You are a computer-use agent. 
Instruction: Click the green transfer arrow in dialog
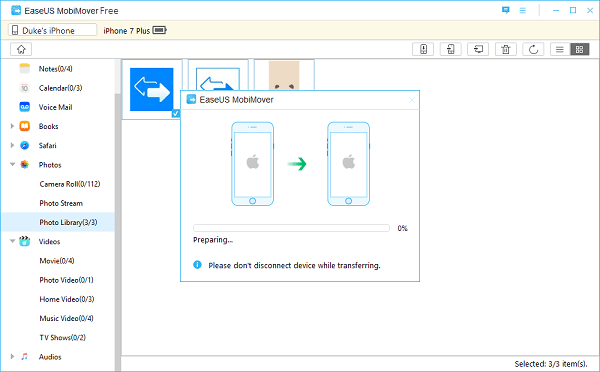tap(297, 164)
